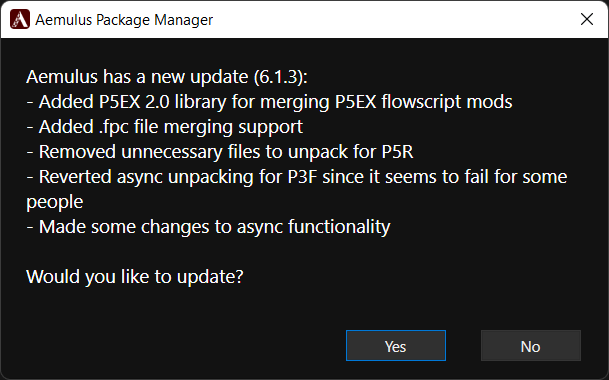The height and width of the screenshot is (380, 609).
Task: Select the P5EX 2.0 library changelog line
Action: (x=269, y=102)
